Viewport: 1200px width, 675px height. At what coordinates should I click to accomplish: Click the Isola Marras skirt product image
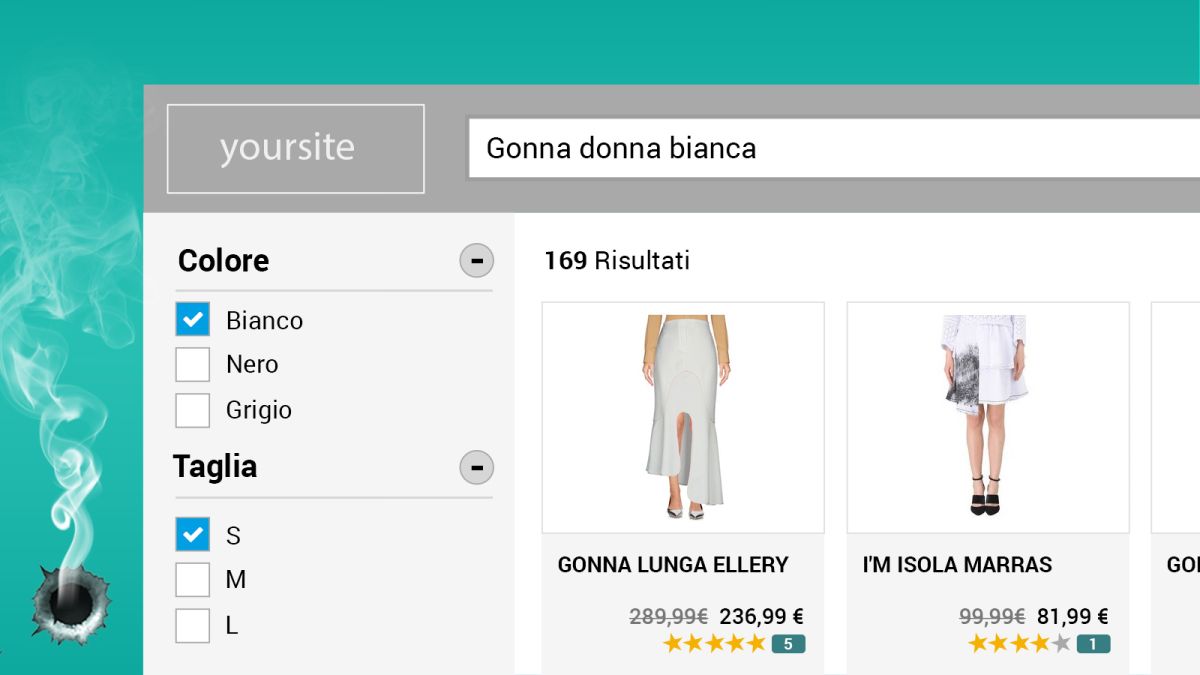[987, 417]
